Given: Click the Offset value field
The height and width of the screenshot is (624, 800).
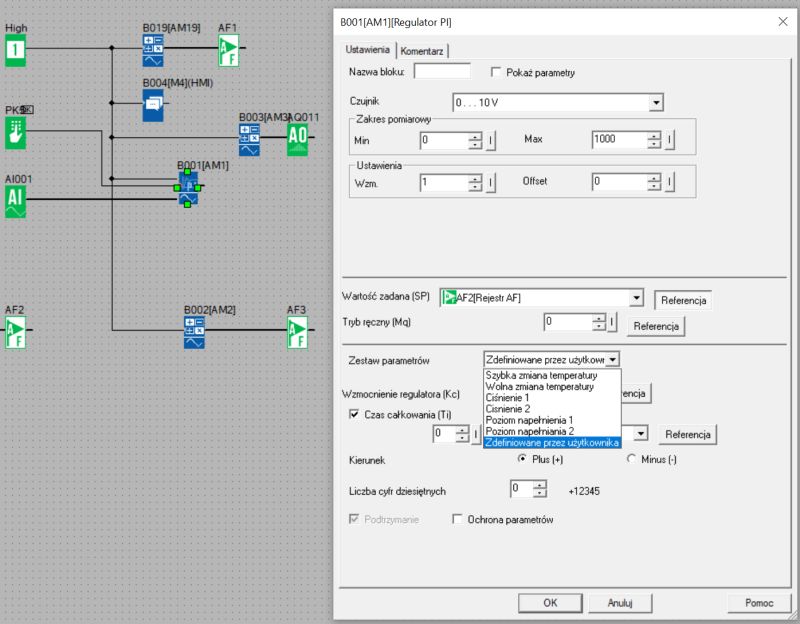Looking at the screenshot, I should (x=619, y=182).
